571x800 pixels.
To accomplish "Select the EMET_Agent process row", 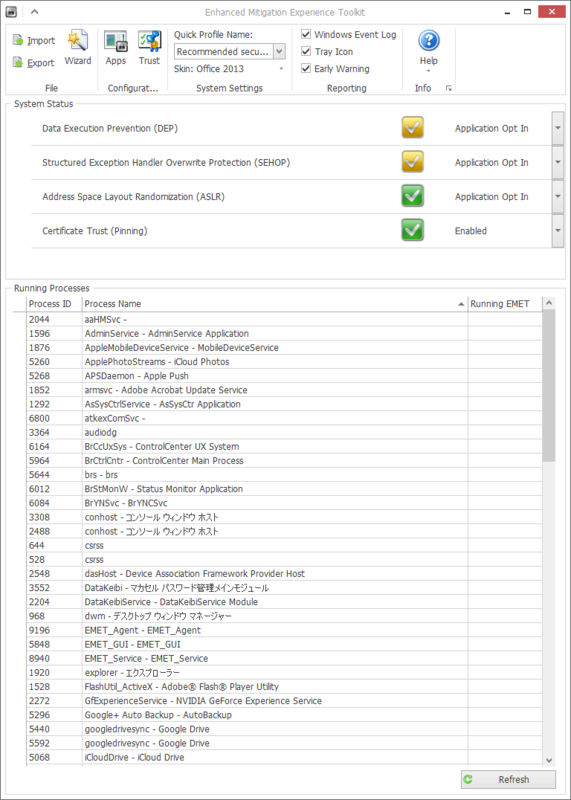I will pyautogui.click(x=285, y=630).
